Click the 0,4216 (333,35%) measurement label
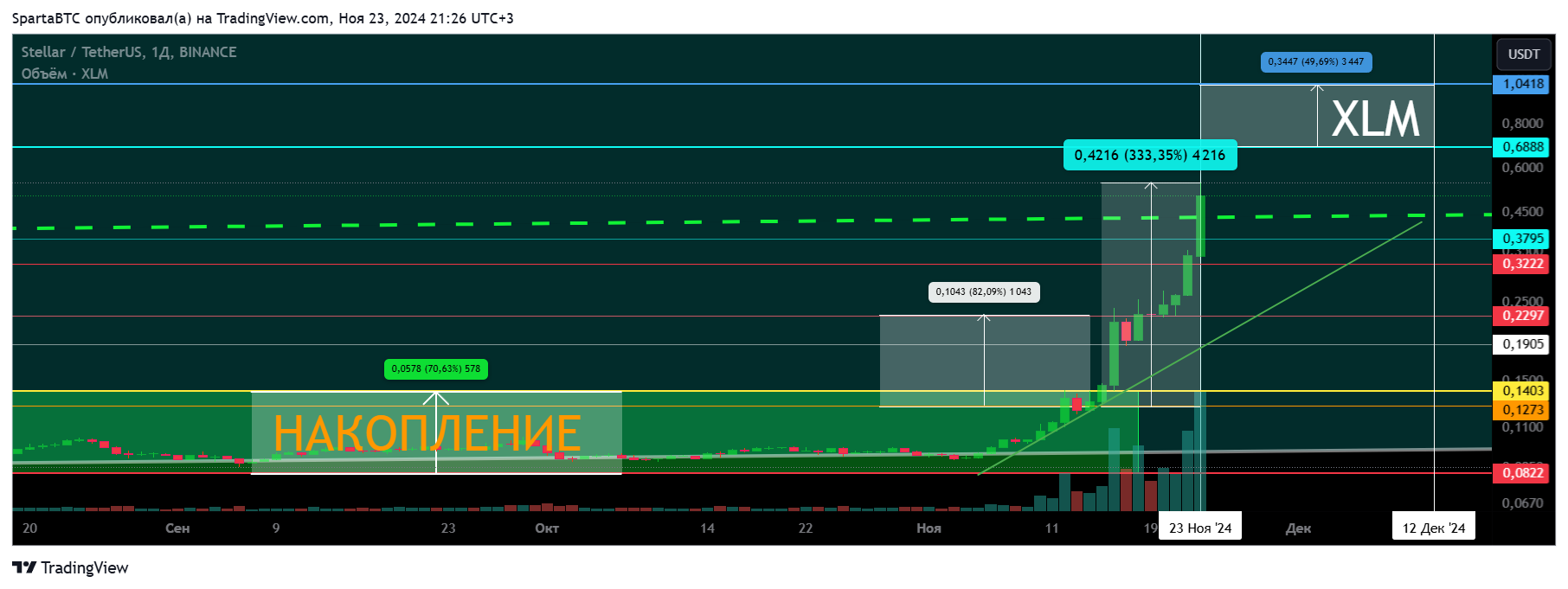This screenshot has width=1568, height=589. (x=1150, y=155)
